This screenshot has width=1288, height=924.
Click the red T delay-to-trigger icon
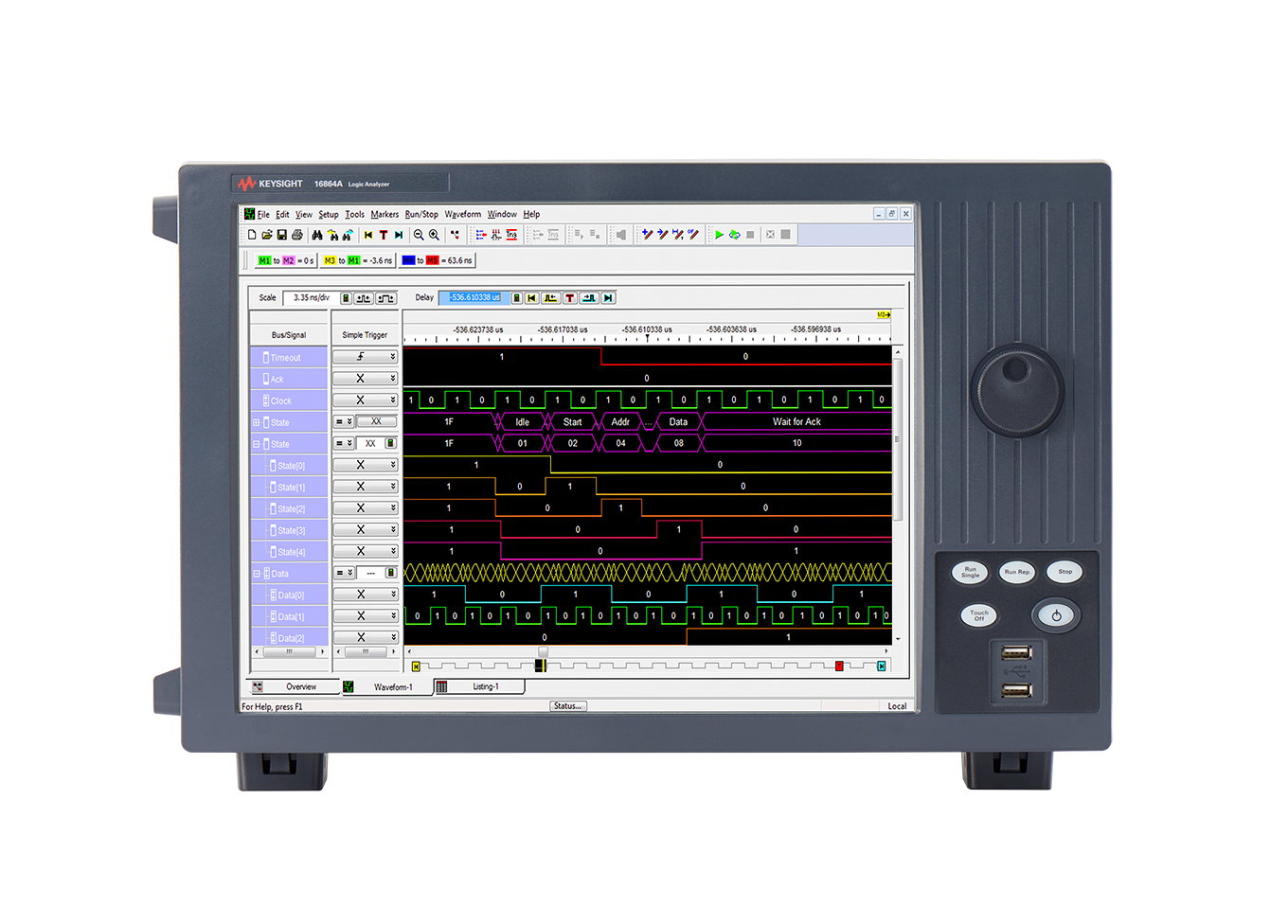[x=570, y=297]
